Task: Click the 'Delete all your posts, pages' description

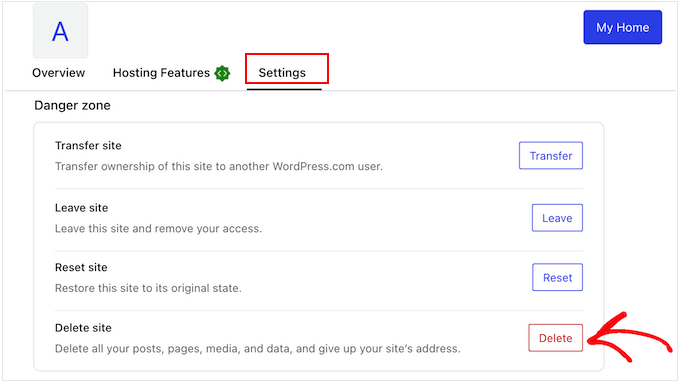Action: pos(258,348)
